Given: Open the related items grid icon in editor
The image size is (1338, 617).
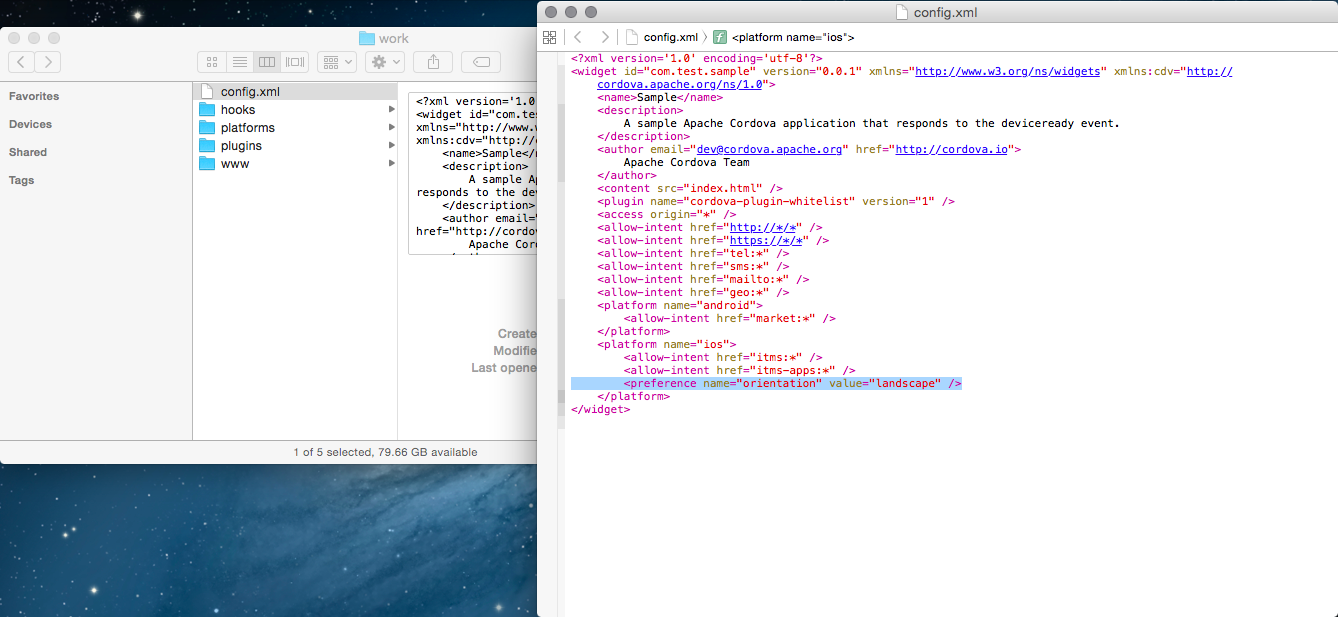Looking at the screenshot, I should [549, 37].
